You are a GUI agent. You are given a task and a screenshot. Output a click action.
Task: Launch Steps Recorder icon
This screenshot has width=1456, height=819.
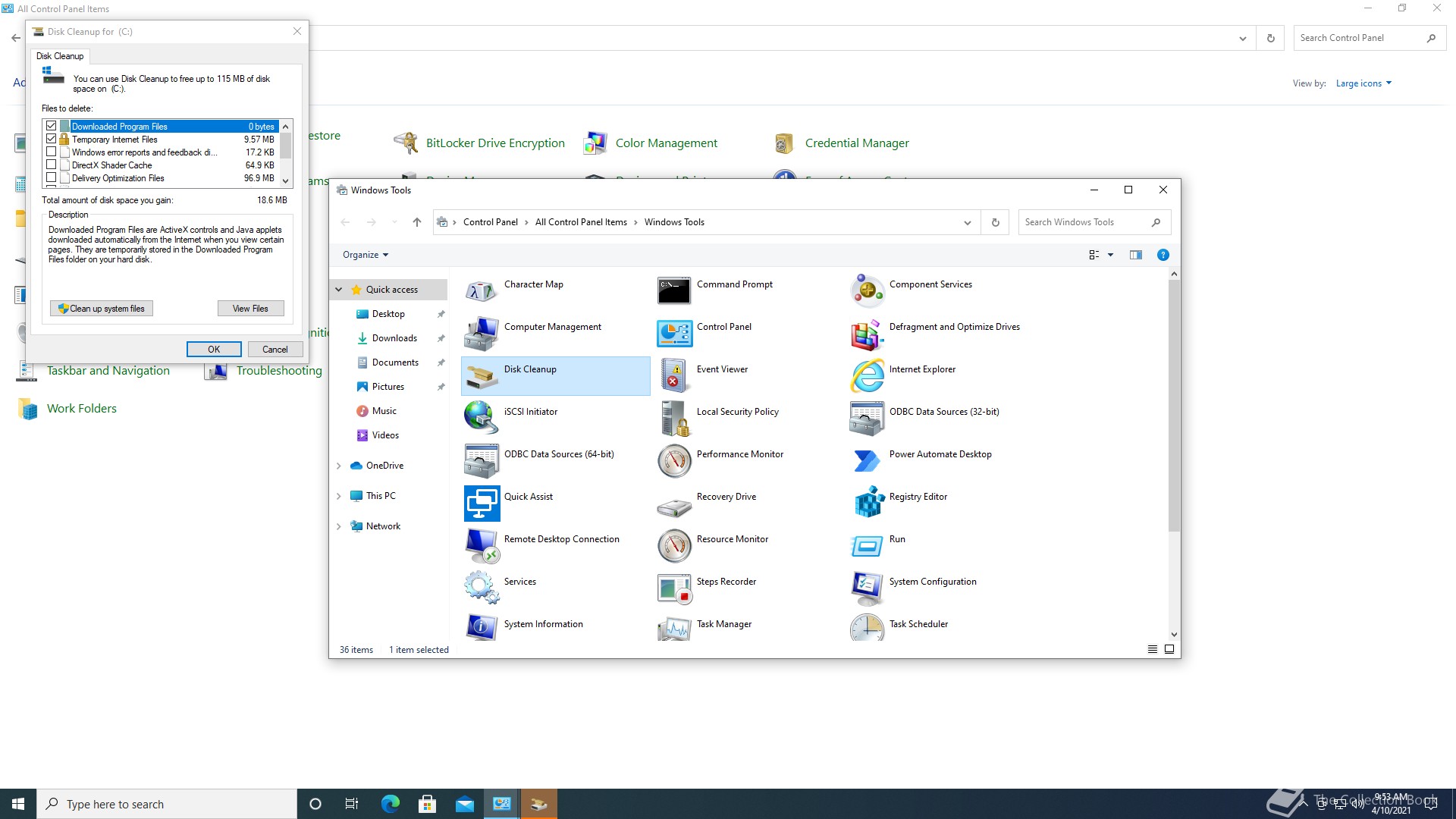(x=674, y=588)
